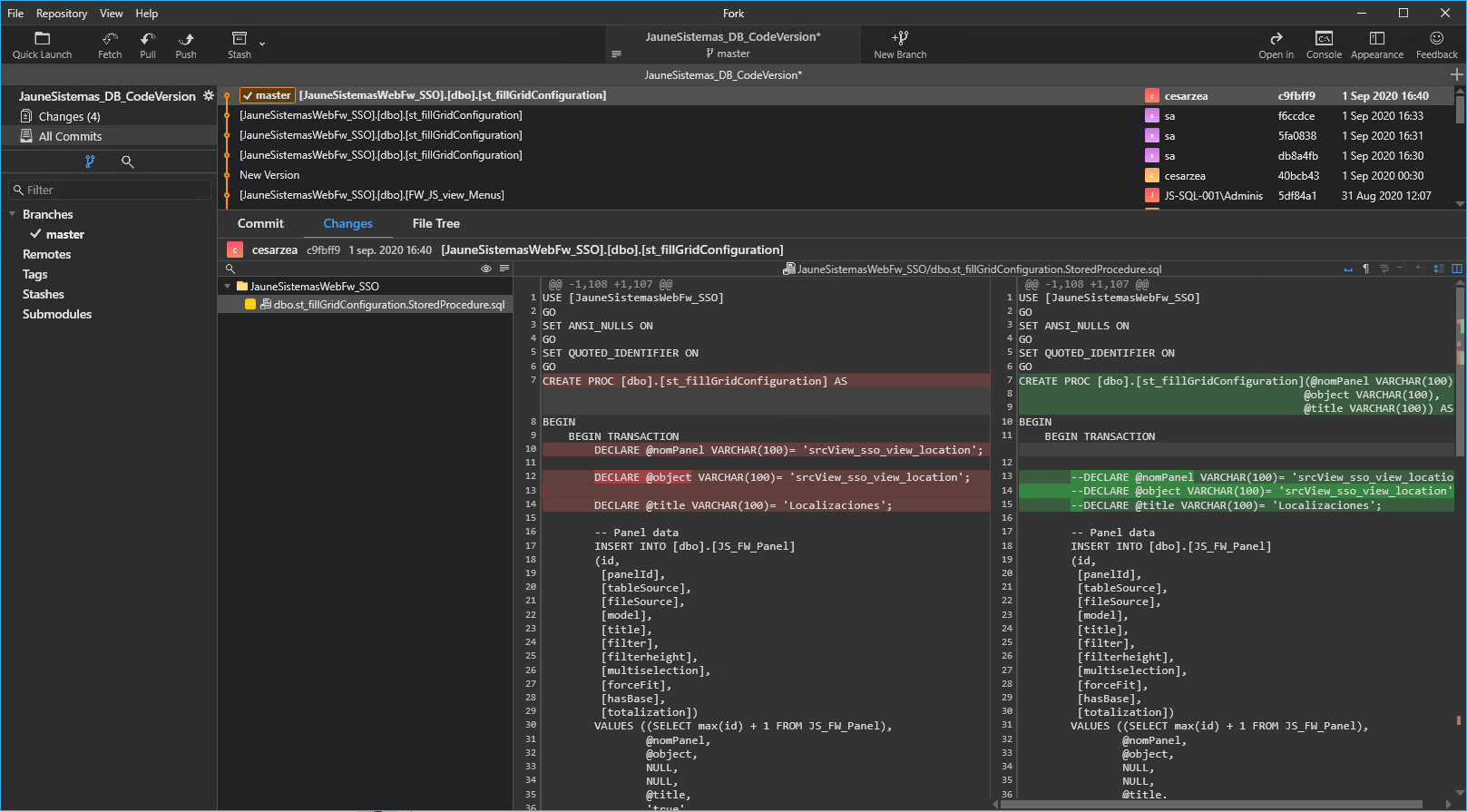Open the Stash dropdown arrow

(262, 43)
